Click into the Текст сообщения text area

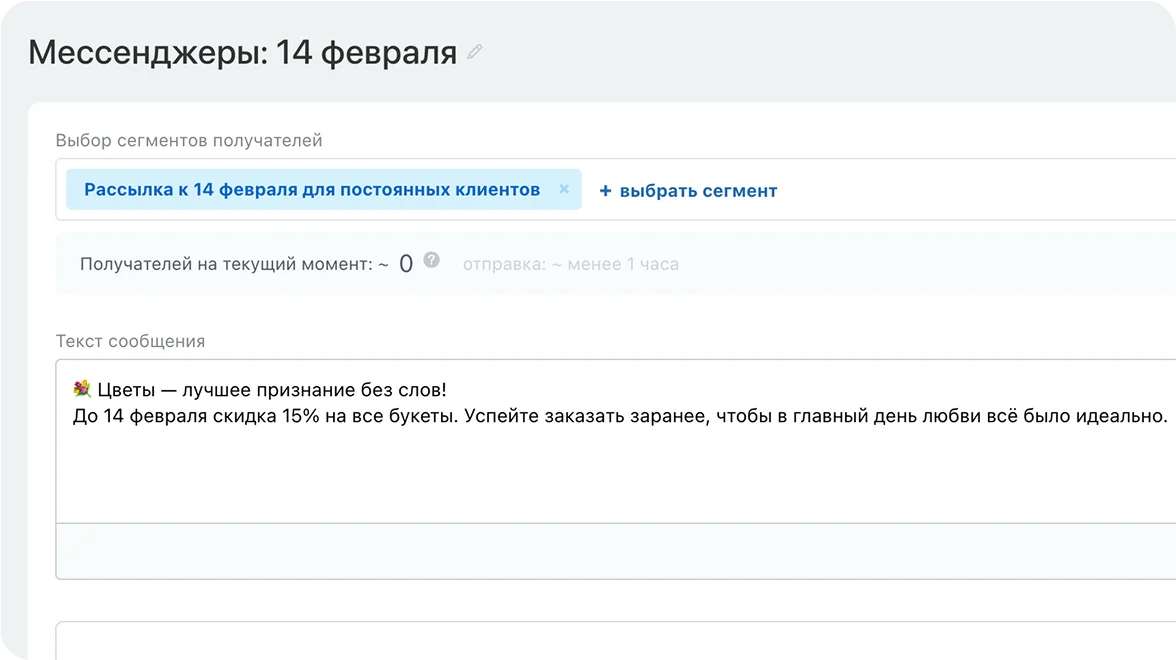(616, 441)
